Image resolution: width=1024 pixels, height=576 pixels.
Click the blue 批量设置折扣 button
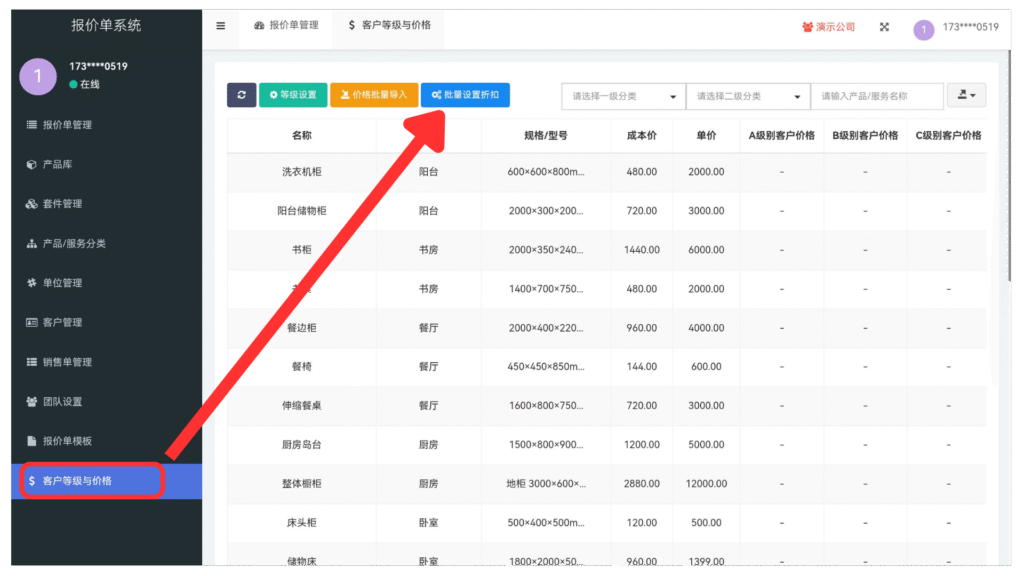click(x=465, y=95)
